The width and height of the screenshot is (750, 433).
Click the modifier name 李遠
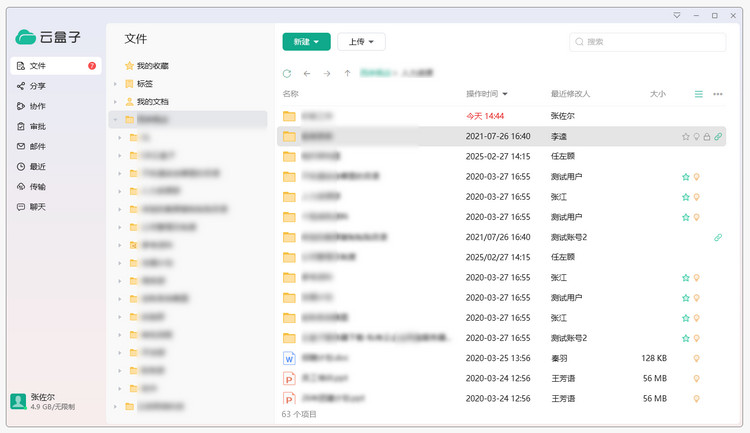coord(559,137)
